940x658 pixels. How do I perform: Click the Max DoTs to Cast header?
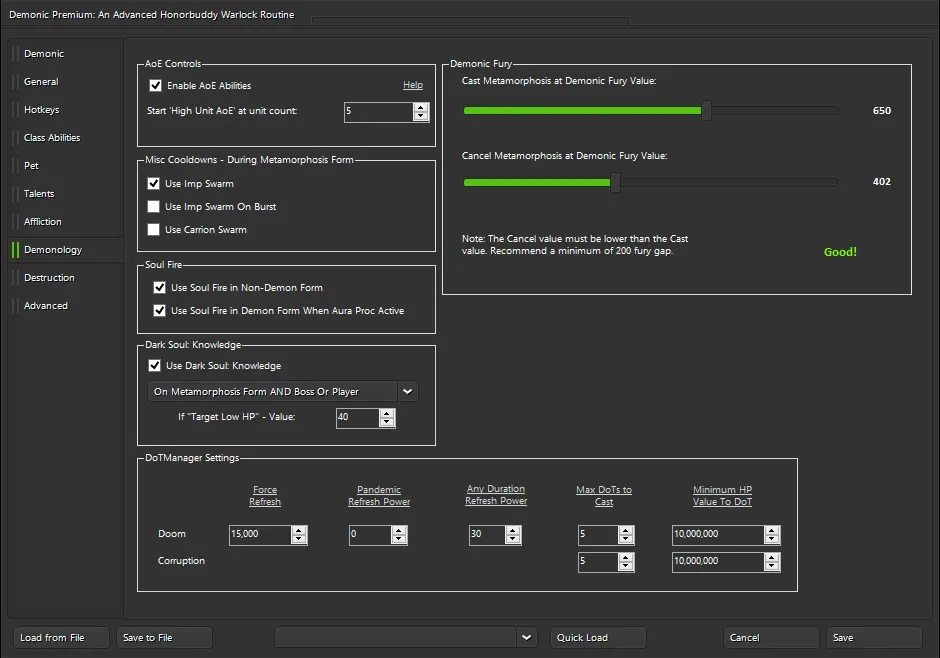pos(604,496)
